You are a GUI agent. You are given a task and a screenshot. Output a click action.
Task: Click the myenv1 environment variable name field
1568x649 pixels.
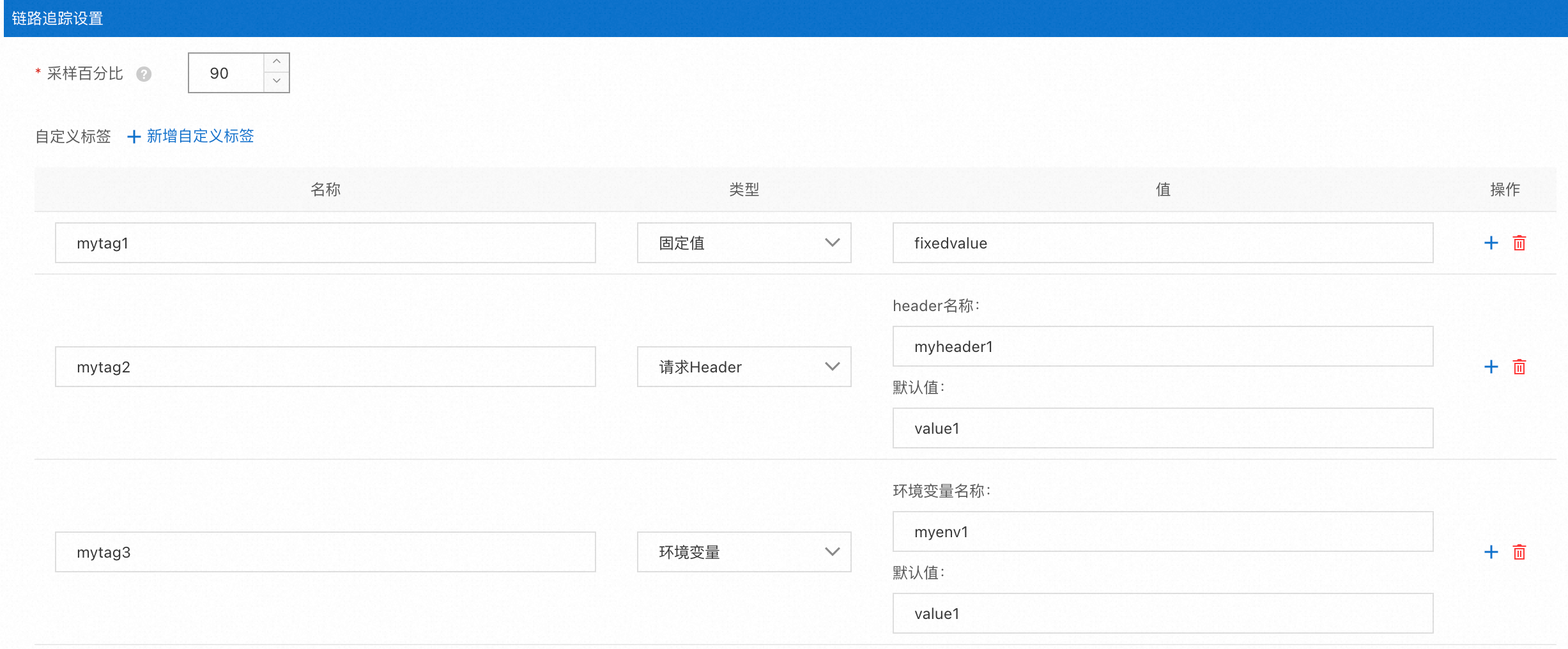[x=1162, y=531]
